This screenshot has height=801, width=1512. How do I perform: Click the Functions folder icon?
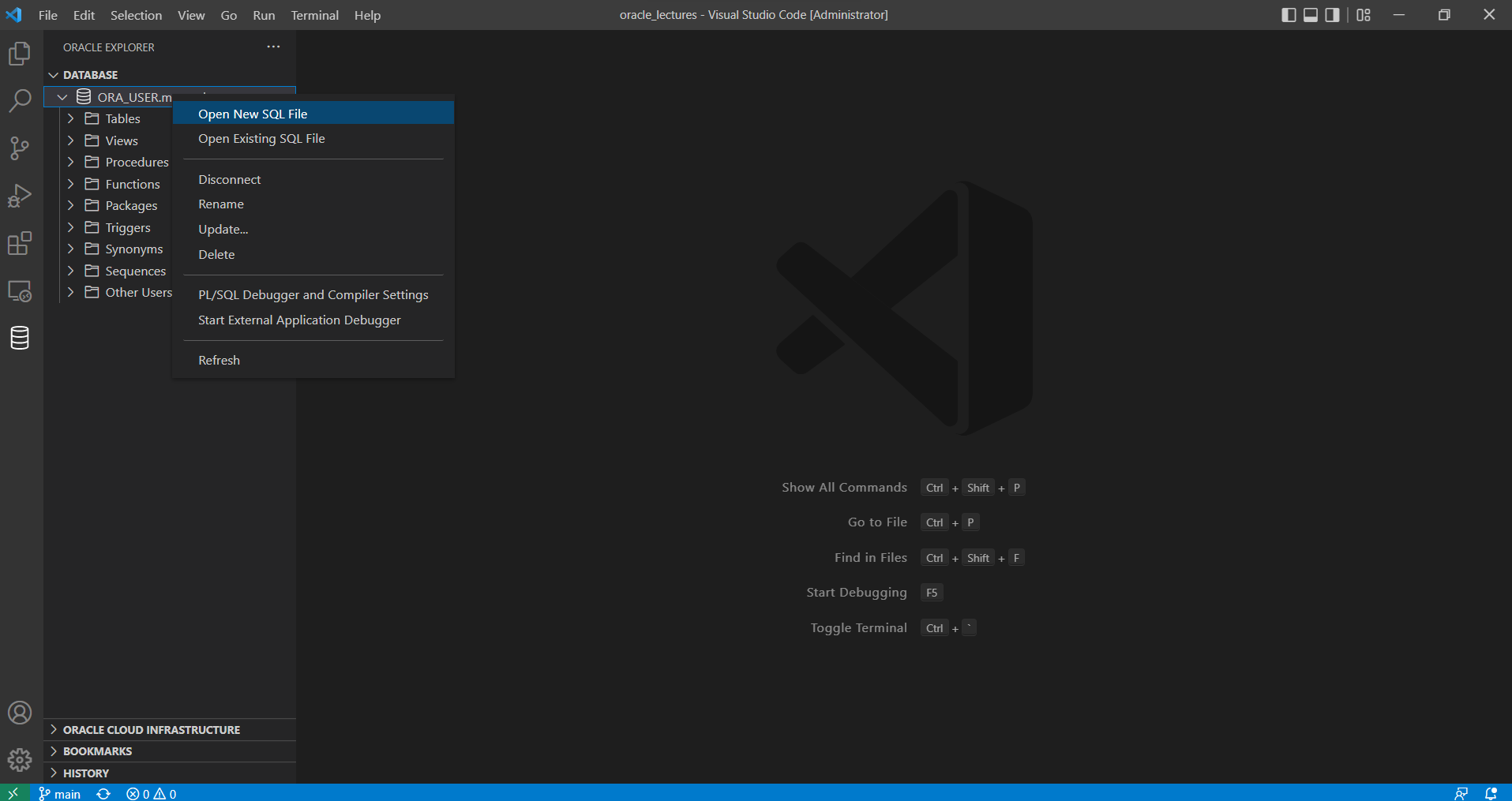coord(92,184)
